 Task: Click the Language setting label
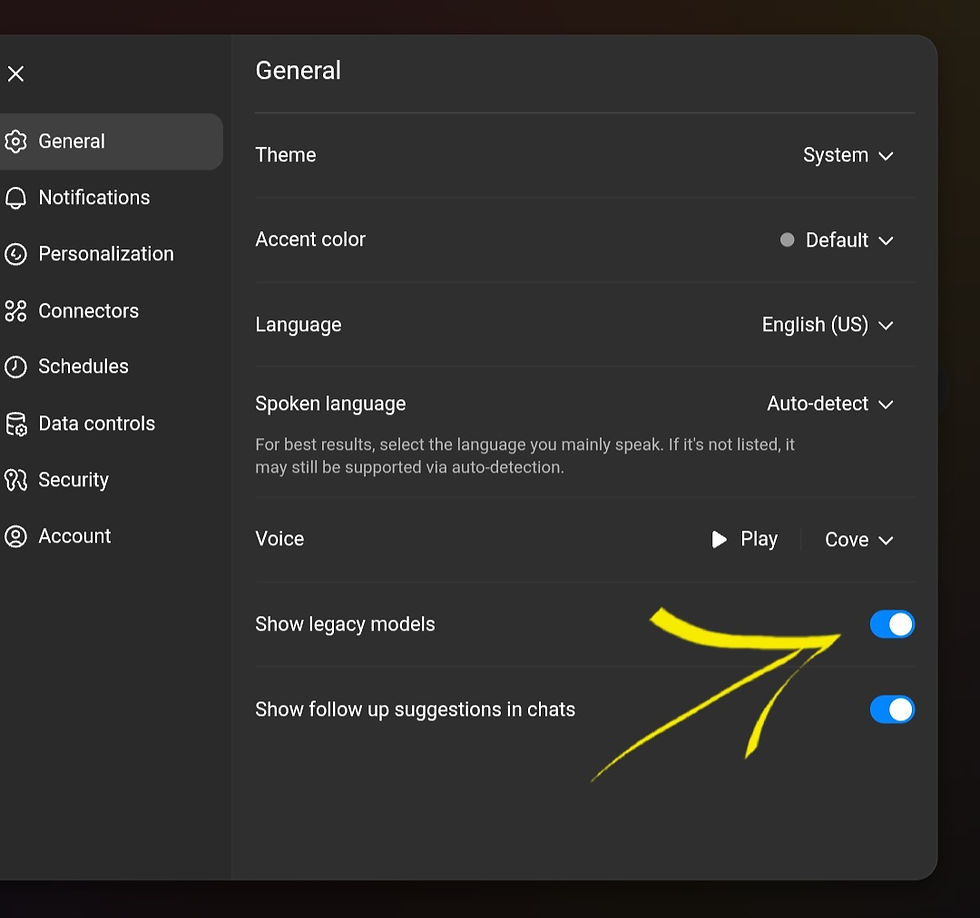pos(298,325)
